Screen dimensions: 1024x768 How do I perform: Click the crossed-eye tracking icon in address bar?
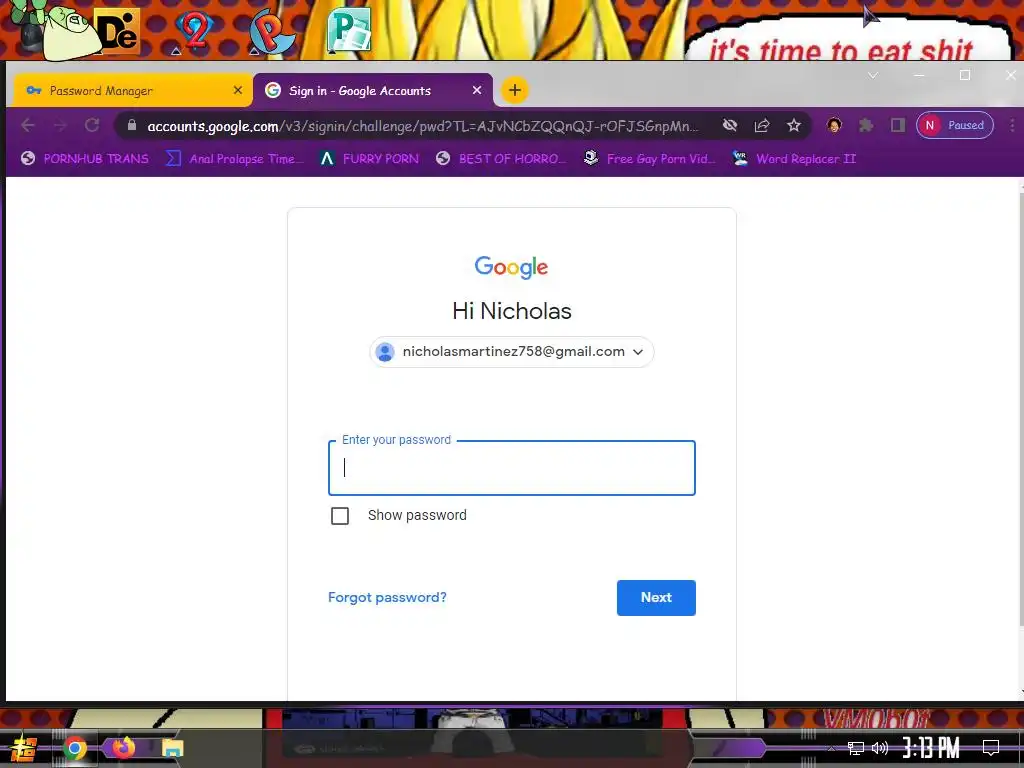point(729,125)
